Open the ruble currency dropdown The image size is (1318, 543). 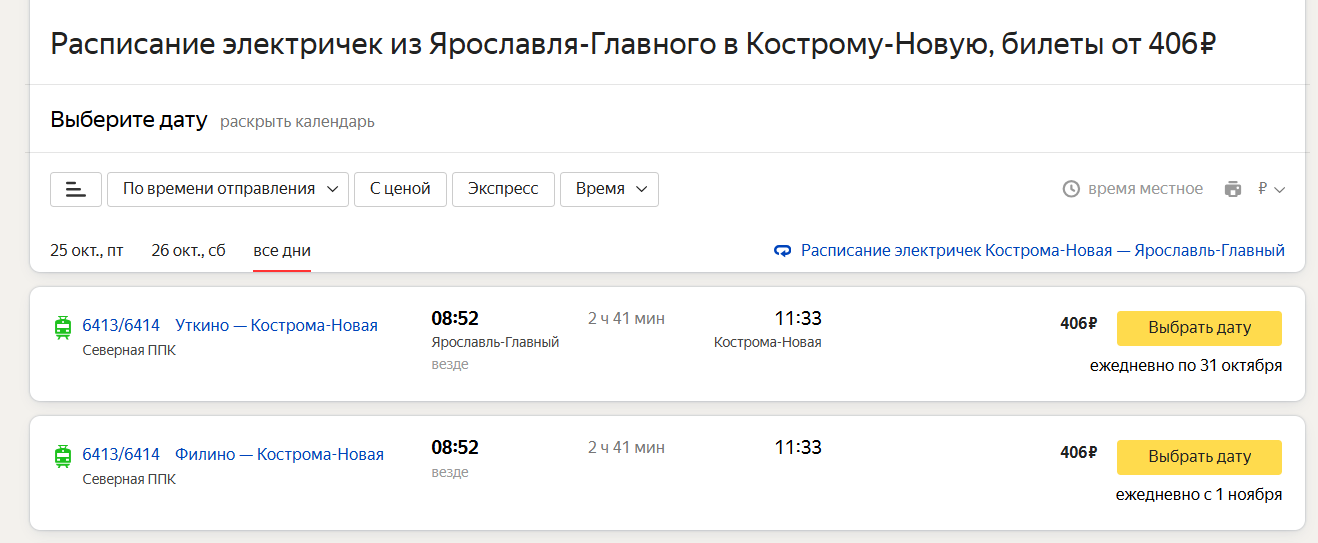[x=1271, y=189]
